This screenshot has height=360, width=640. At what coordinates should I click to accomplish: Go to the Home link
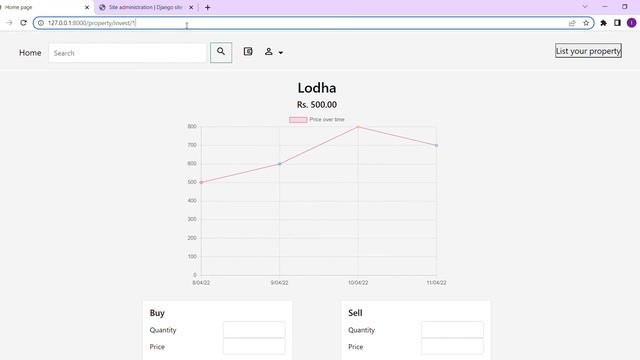30,53
